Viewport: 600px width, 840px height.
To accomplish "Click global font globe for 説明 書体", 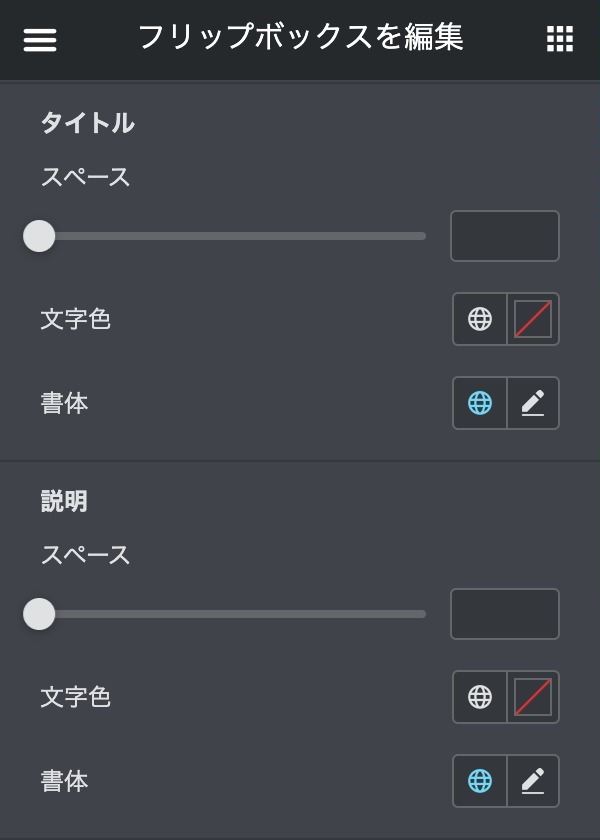I will 480,781.
